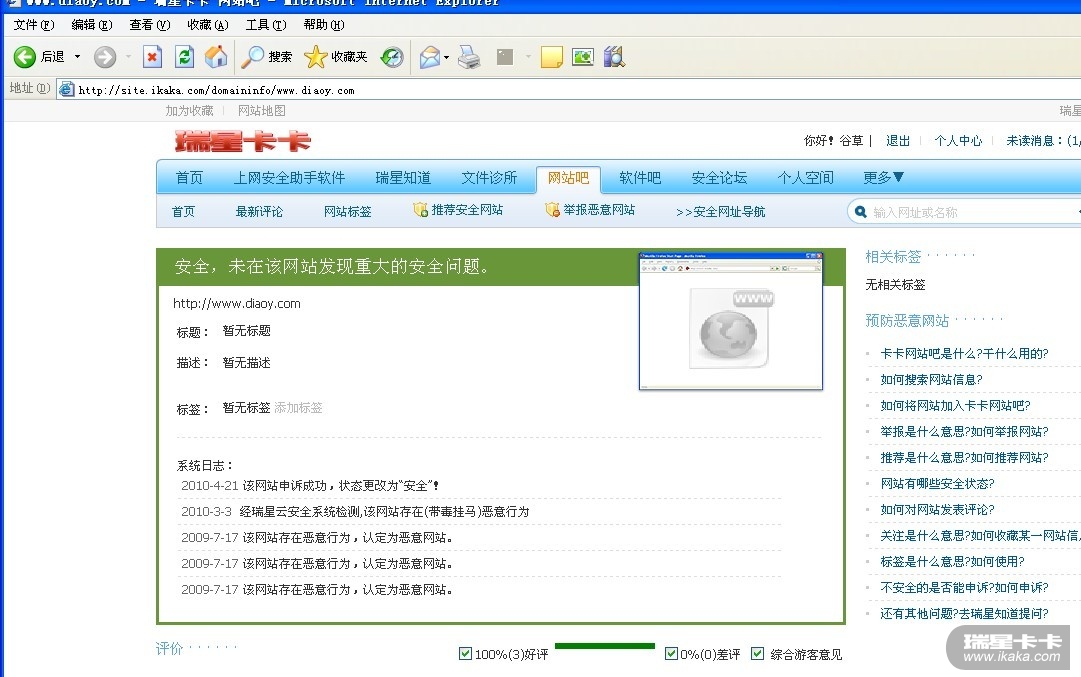Click the green rating progress bar

click(605, 646)
